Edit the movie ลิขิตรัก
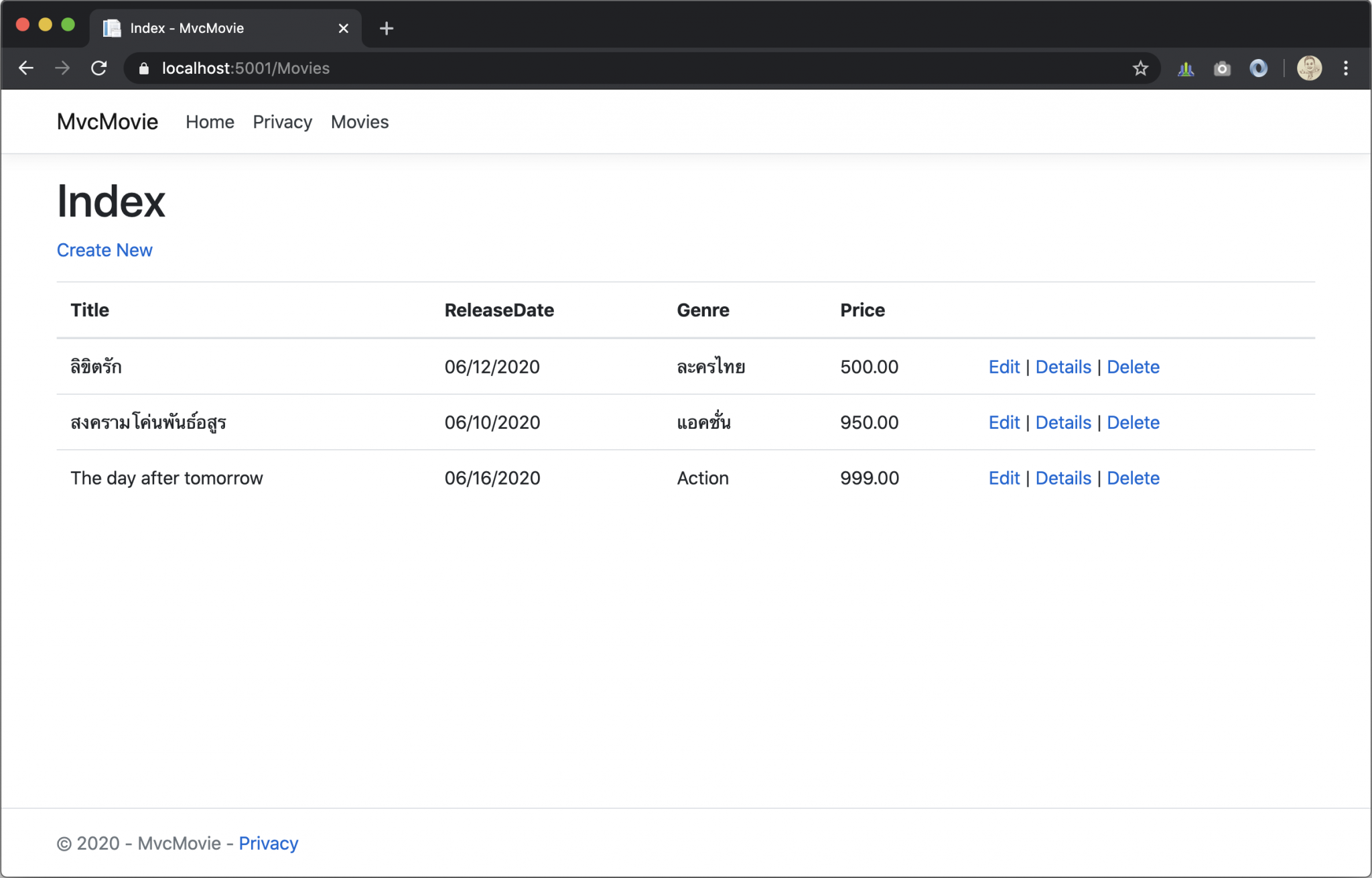Image resolution: width=1372 pixels, height=878 pixels. point(1004,367)
